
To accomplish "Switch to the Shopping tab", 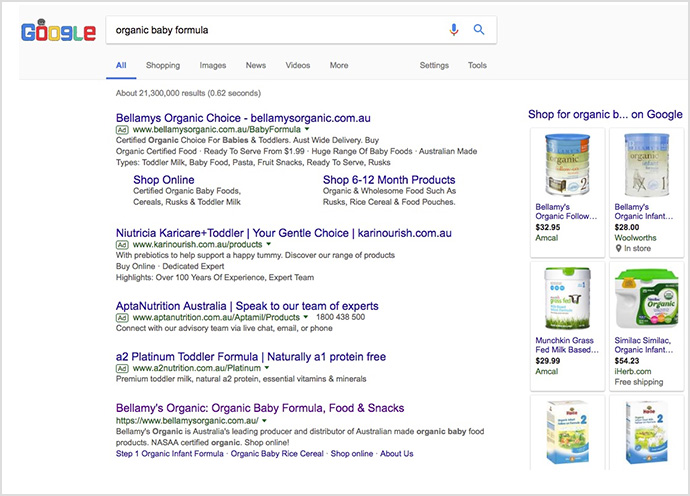I will (163, 66).
